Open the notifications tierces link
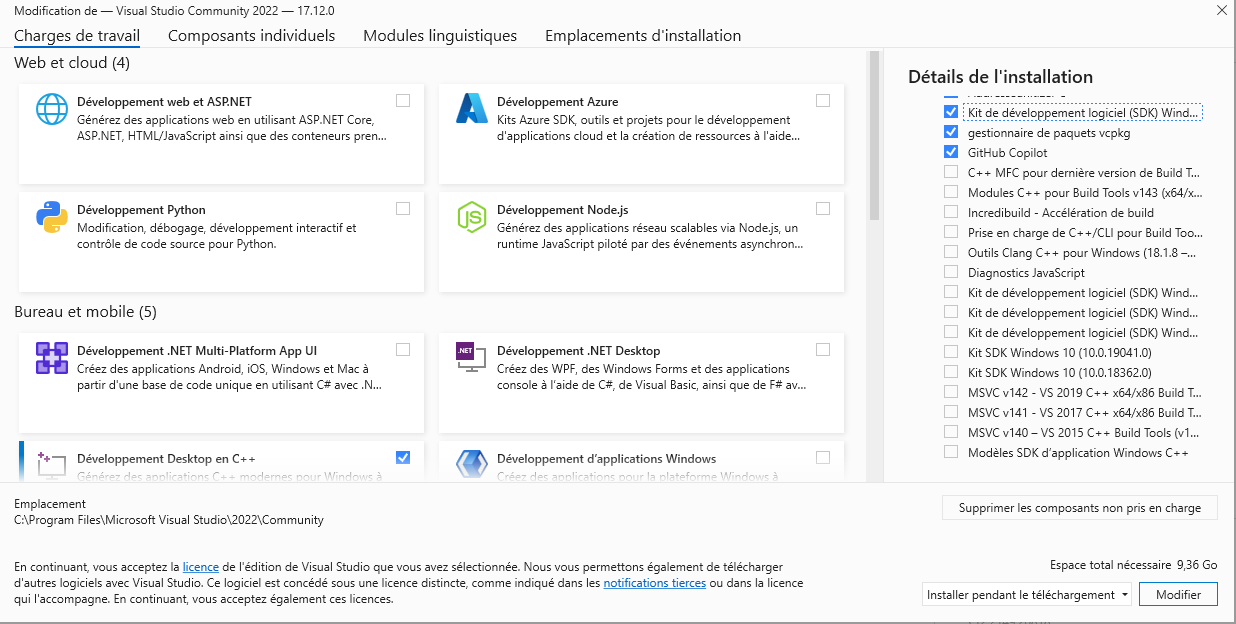 point(654,583)
